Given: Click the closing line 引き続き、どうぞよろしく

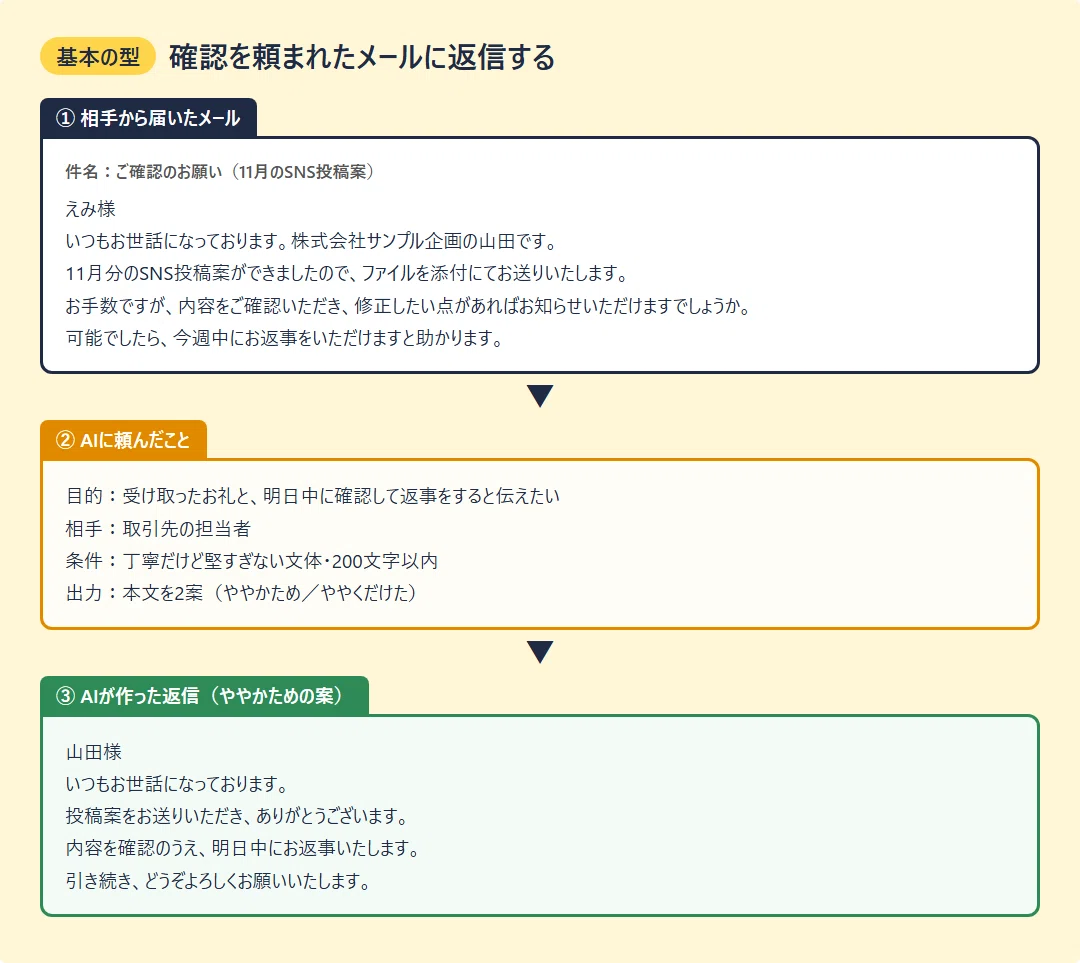Looking at the screenshot, I should coord(218,881).
